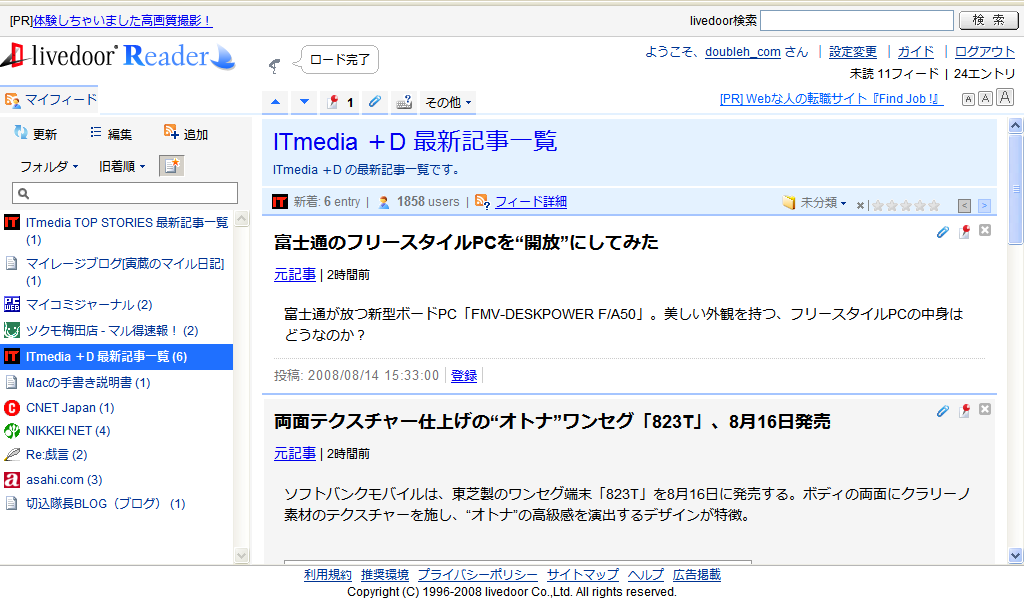Viewport: 1024px width, 600px height.
Task: Select マイコミジャーナル feed
Action: point(116,304)
